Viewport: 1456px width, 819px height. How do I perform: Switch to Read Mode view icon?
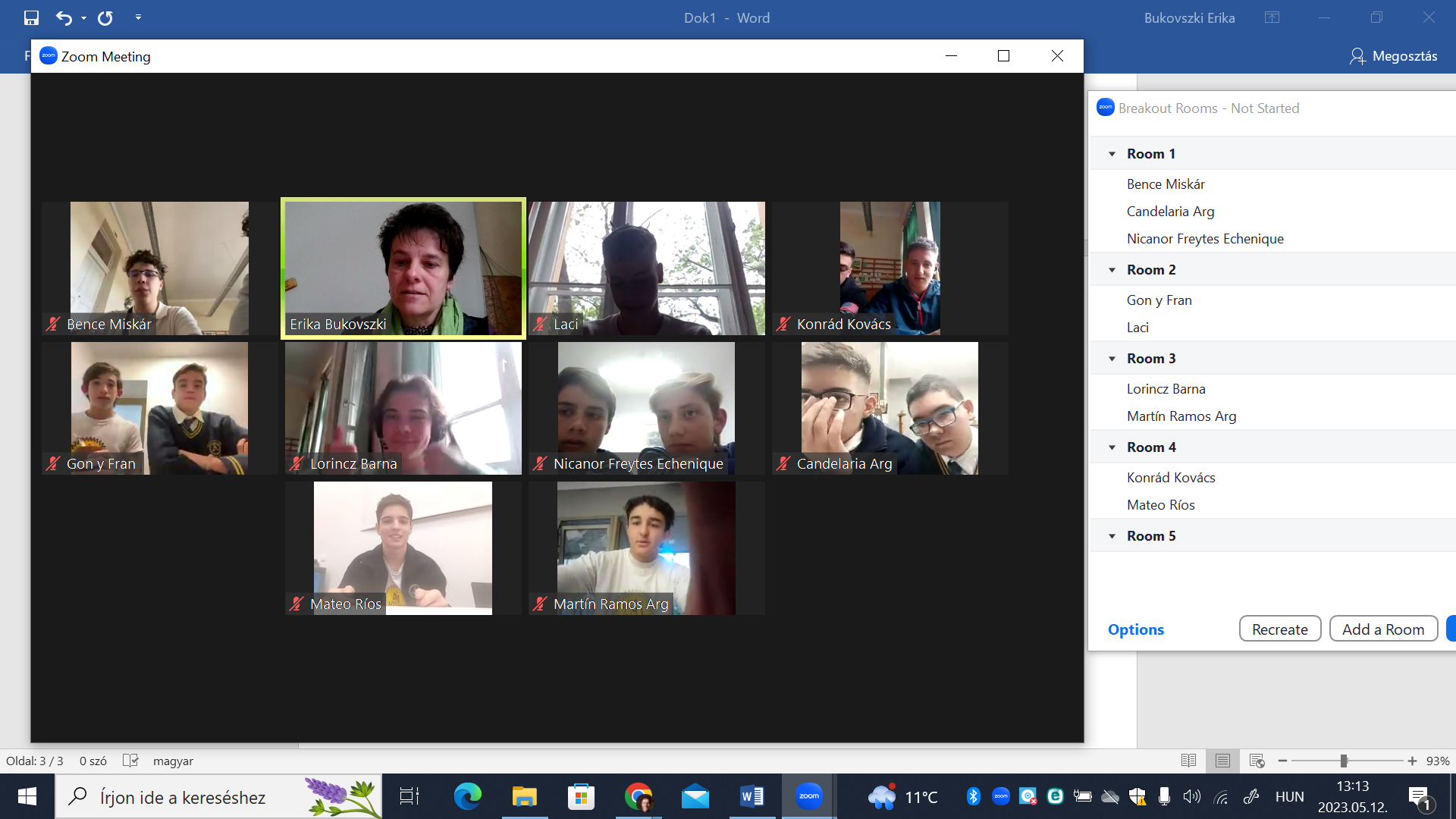[x=1188, y=761]
